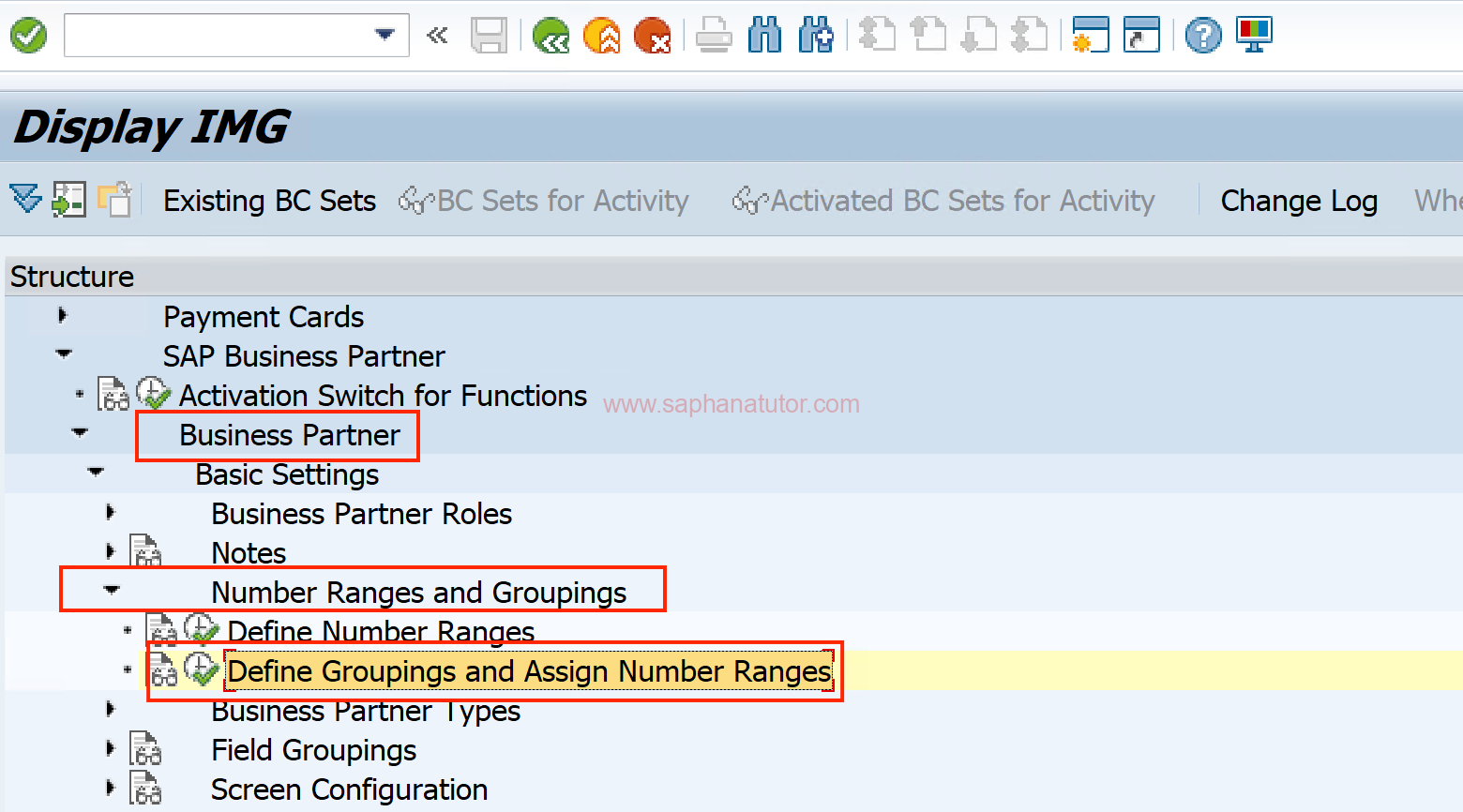Select the Business Partner tree entry

[x=290, y=435]
